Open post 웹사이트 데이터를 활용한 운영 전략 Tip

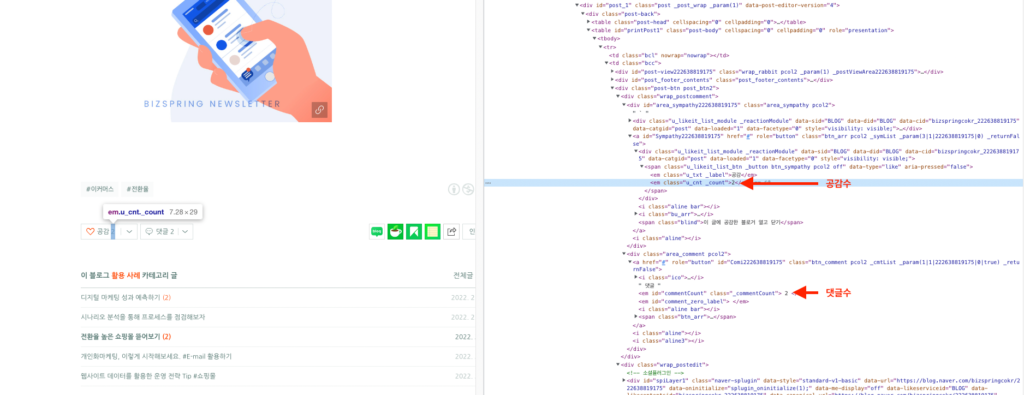[x=148, y=376]
